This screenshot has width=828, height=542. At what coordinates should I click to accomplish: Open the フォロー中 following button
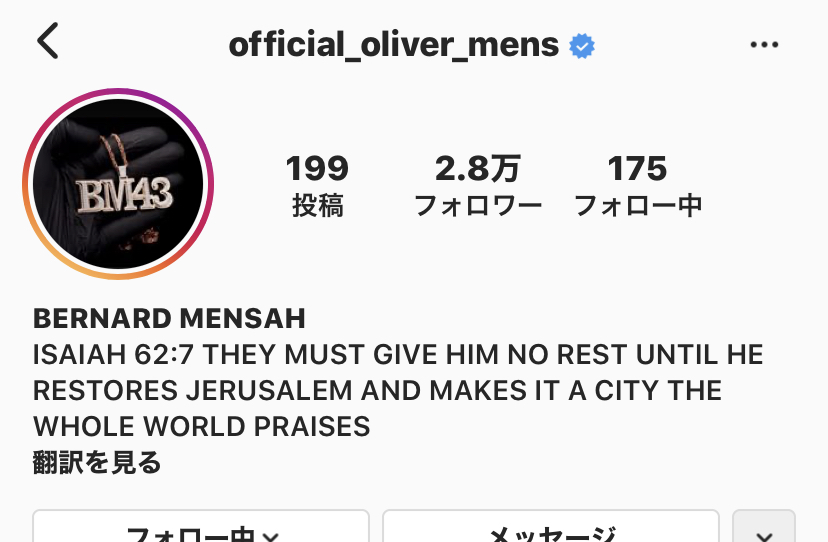click(x=201, y=526)
